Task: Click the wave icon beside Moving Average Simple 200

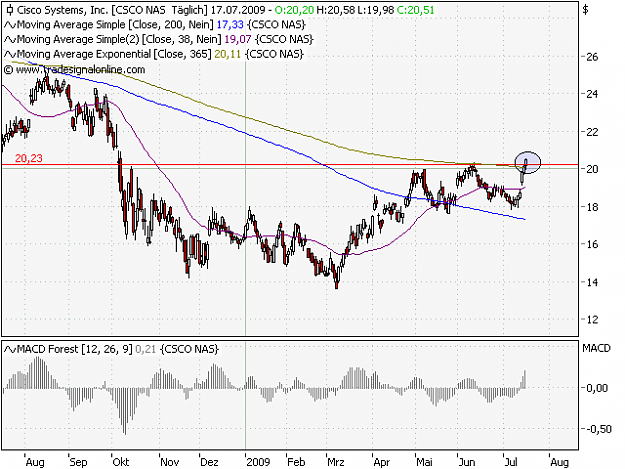Action: [x=10, y=25]
